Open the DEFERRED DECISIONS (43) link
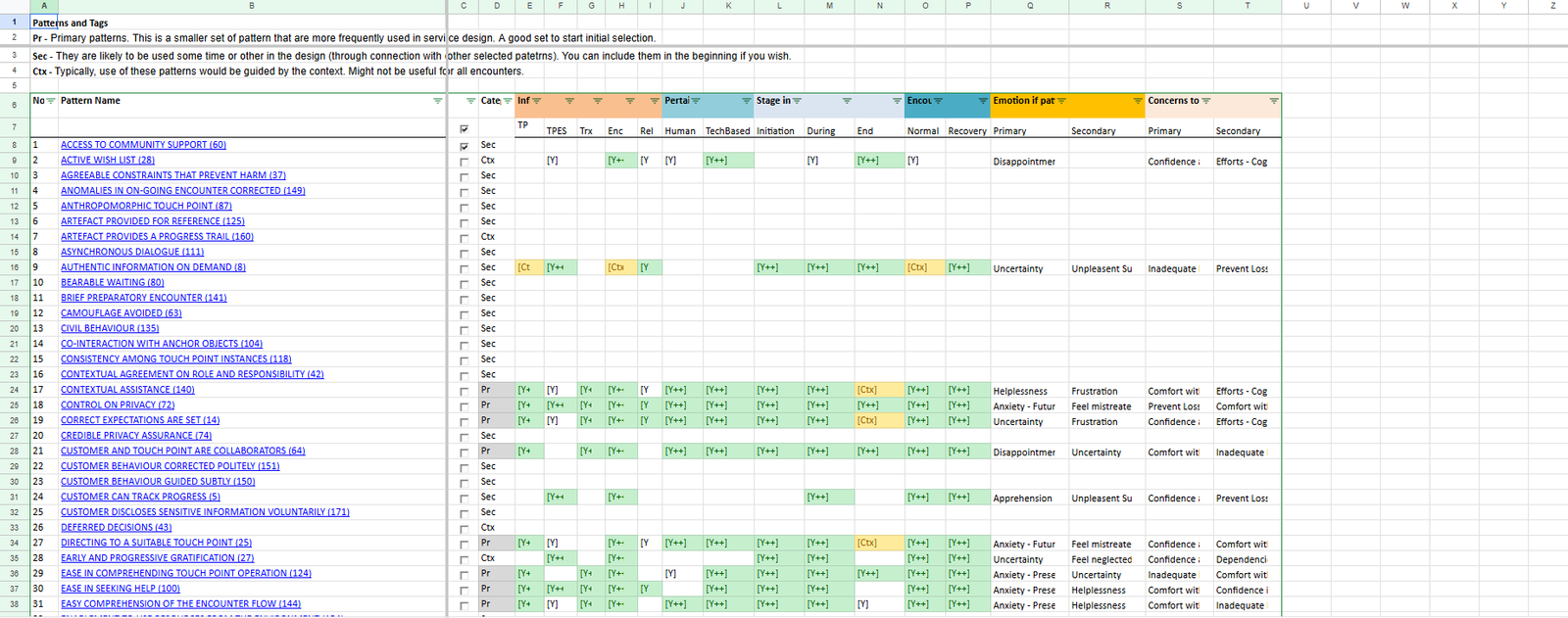1568x618 pixels. [116, 527]
